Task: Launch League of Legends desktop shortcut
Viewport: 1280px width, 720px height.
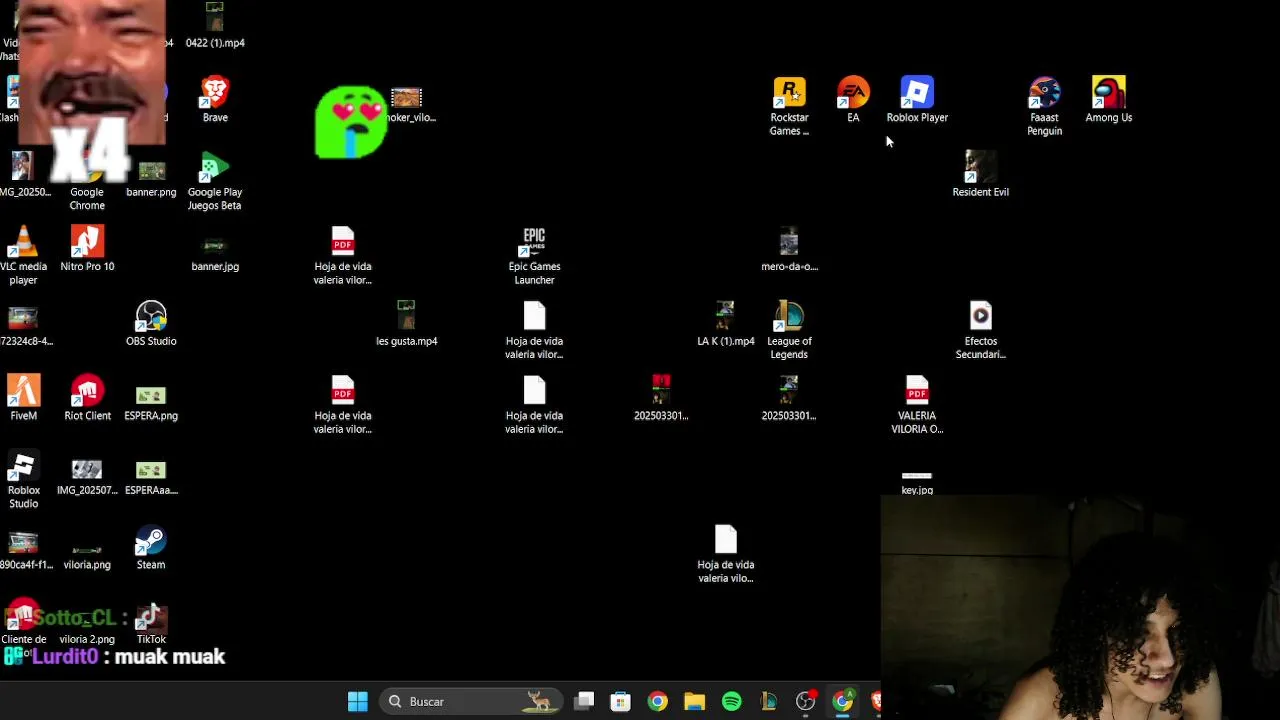Action: (789, 330)
